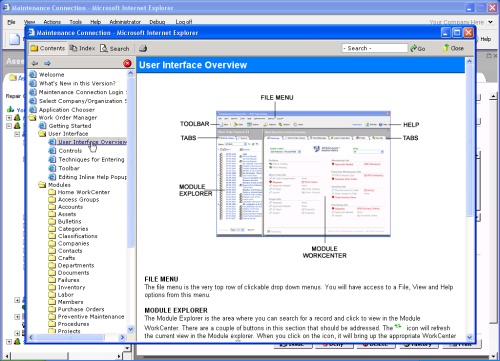Open Actions menu in background window

[x=52, y=22]
